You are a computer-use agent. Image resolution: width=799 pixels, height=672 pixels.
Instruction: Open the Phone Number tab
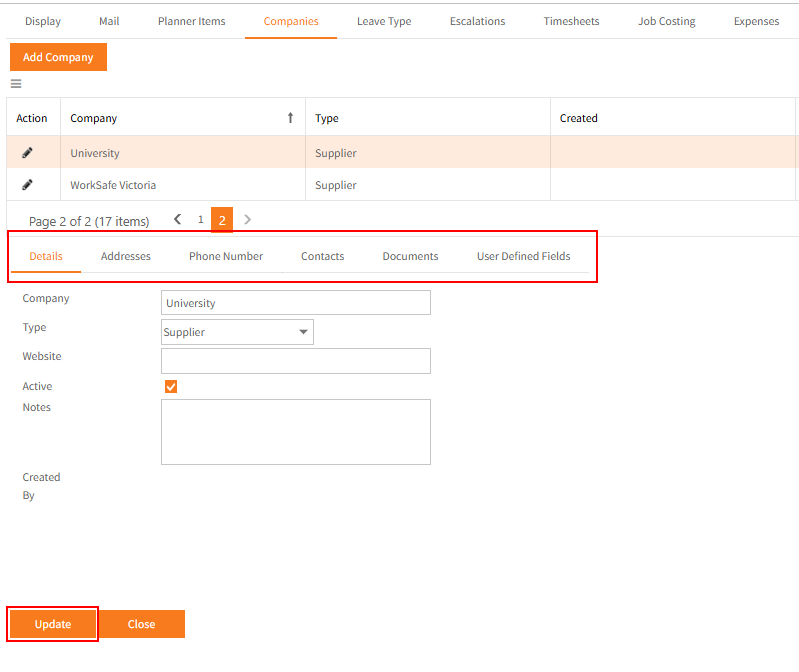226,256
